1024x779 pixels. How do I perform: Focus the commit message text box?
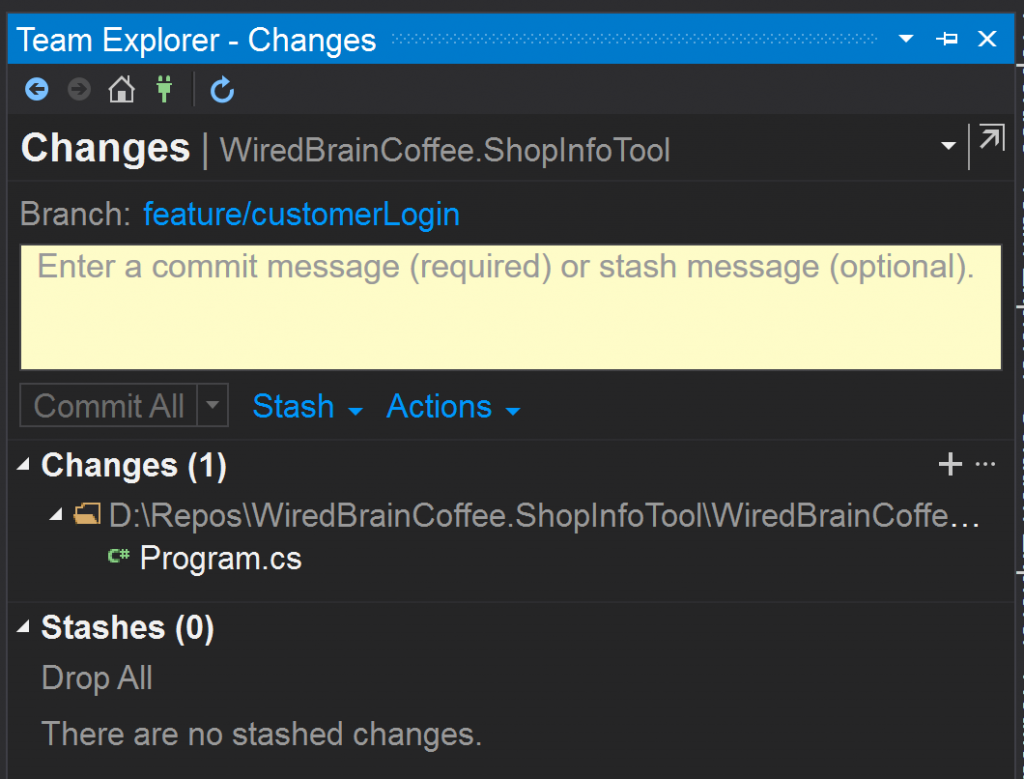[x=511, y=307]
